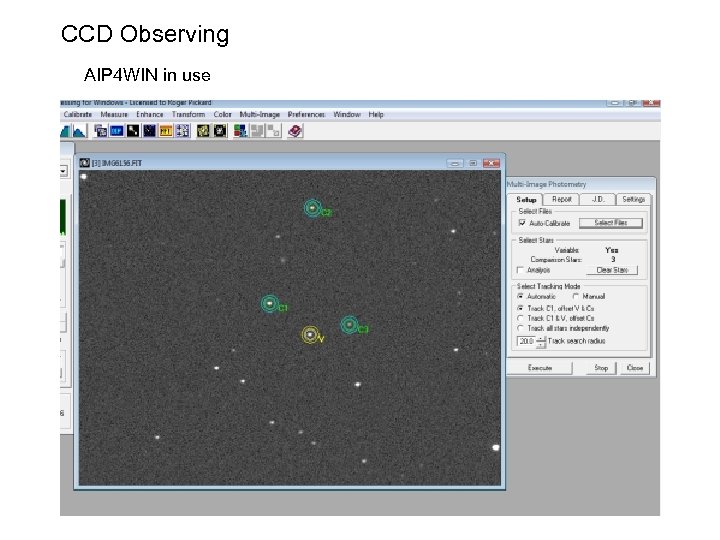Click the grayed-out icon left of red book
The height and width of the screenshot is (540, 720).
pyautogui.click(x=274, y=131)
